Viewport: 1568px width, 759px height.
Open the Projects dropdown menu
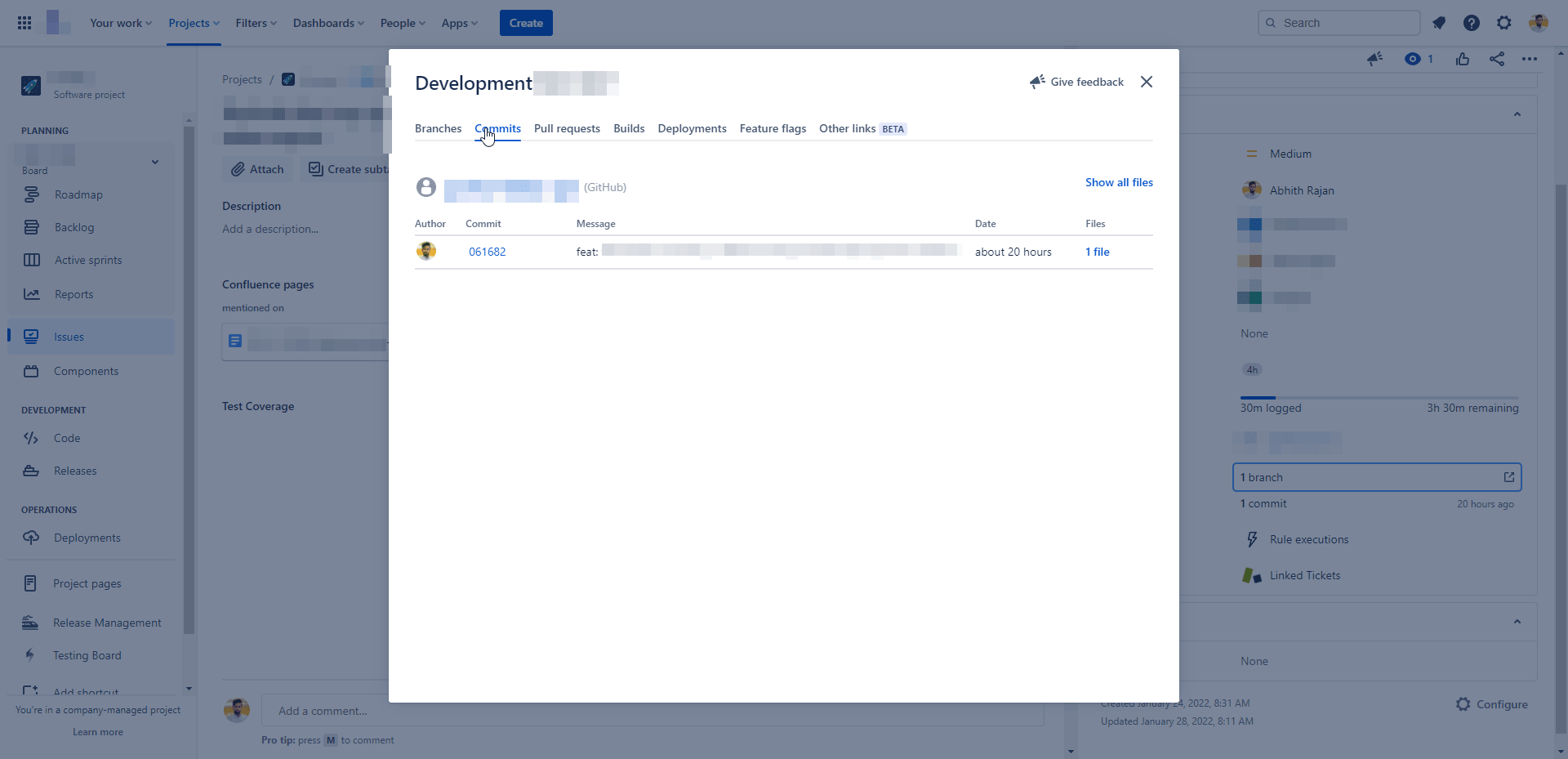click(193, 23)
